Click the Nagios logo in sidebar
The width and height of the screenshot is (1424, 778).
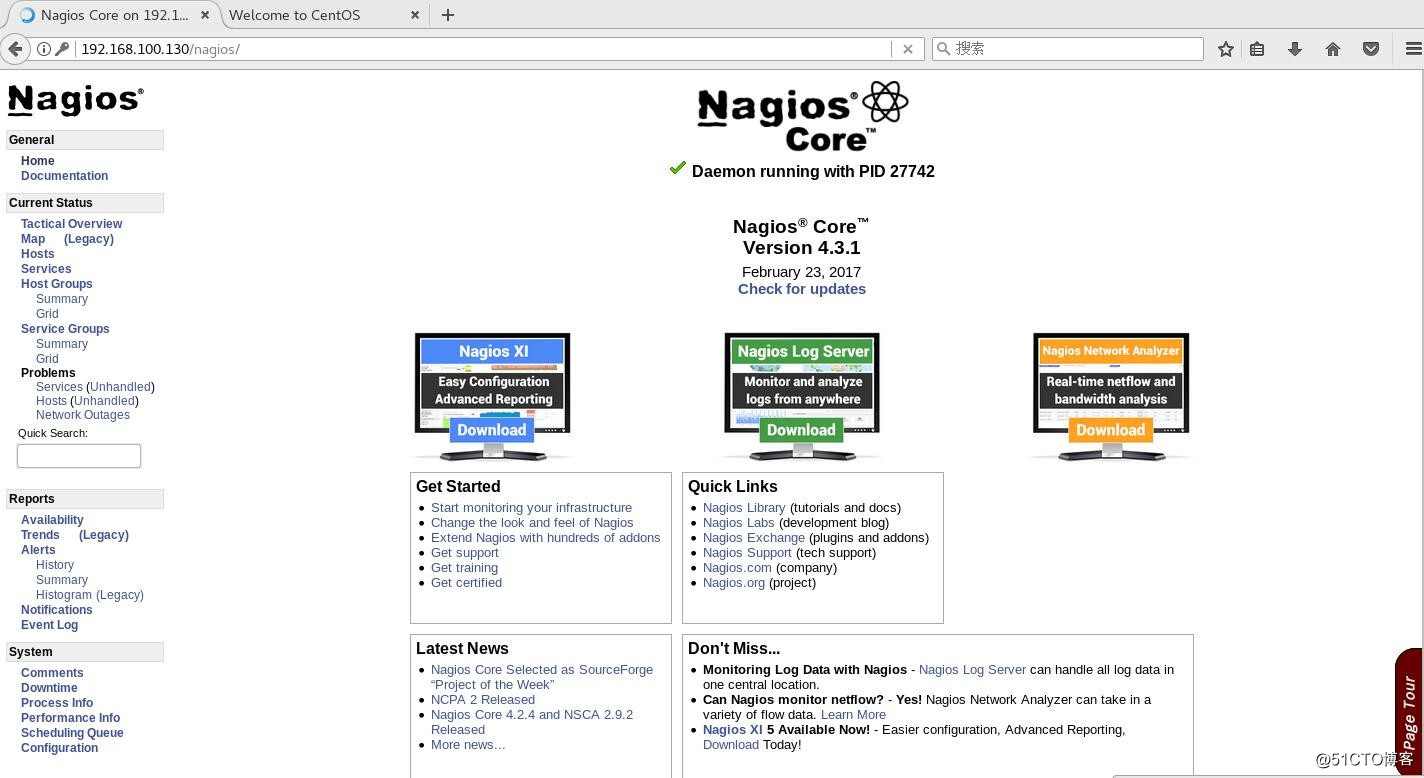(x=76, y=100)
